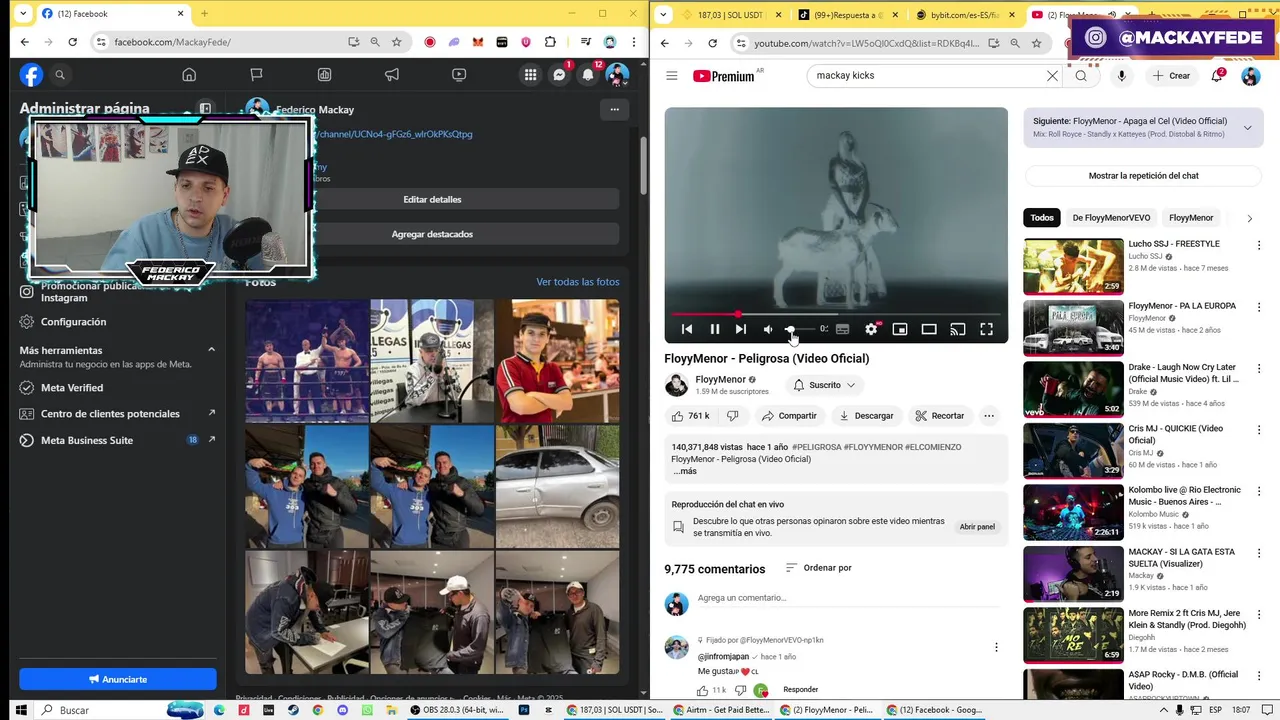Open Meta Verified in sidebar
This screenshot has width=1280, height=720.
tap(117, 388)
